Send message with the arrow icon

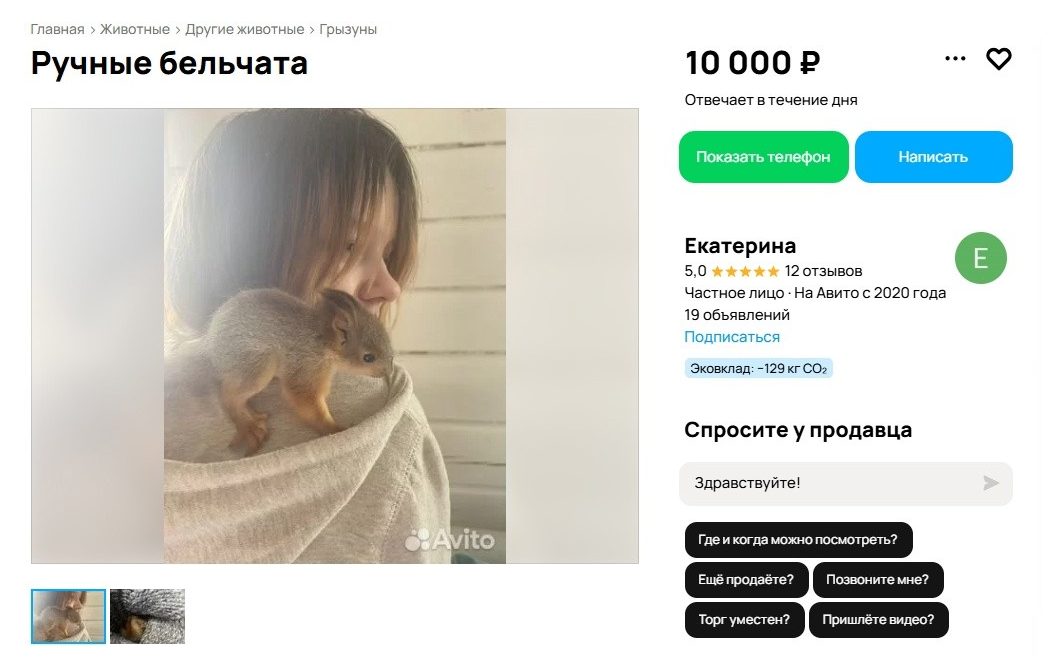(990, 484)
